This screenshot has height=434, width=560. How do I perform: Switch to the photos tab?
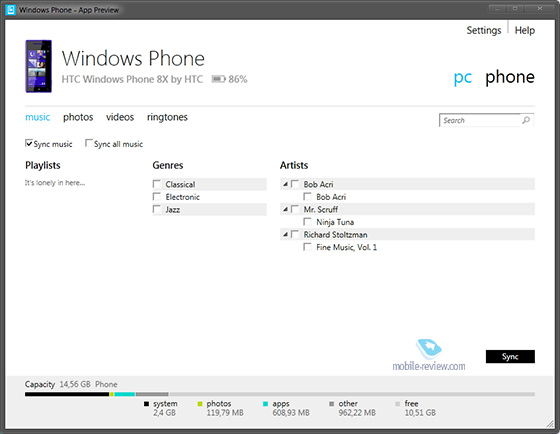tap(78, 117)
